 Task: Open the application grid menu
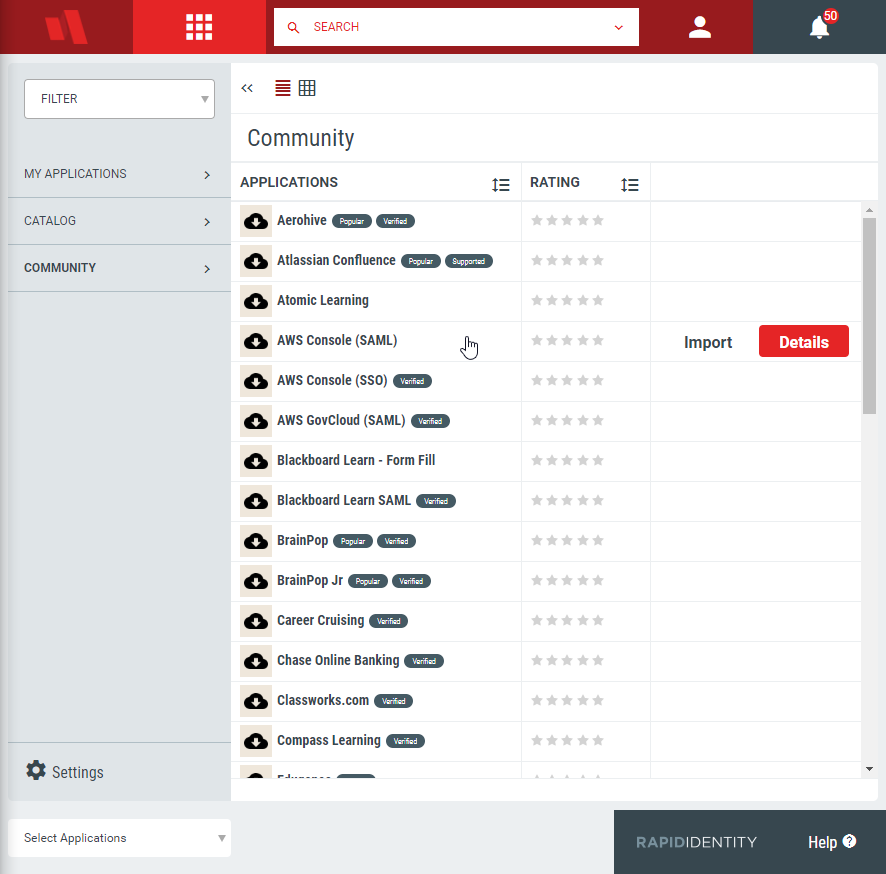pos(199,27)
